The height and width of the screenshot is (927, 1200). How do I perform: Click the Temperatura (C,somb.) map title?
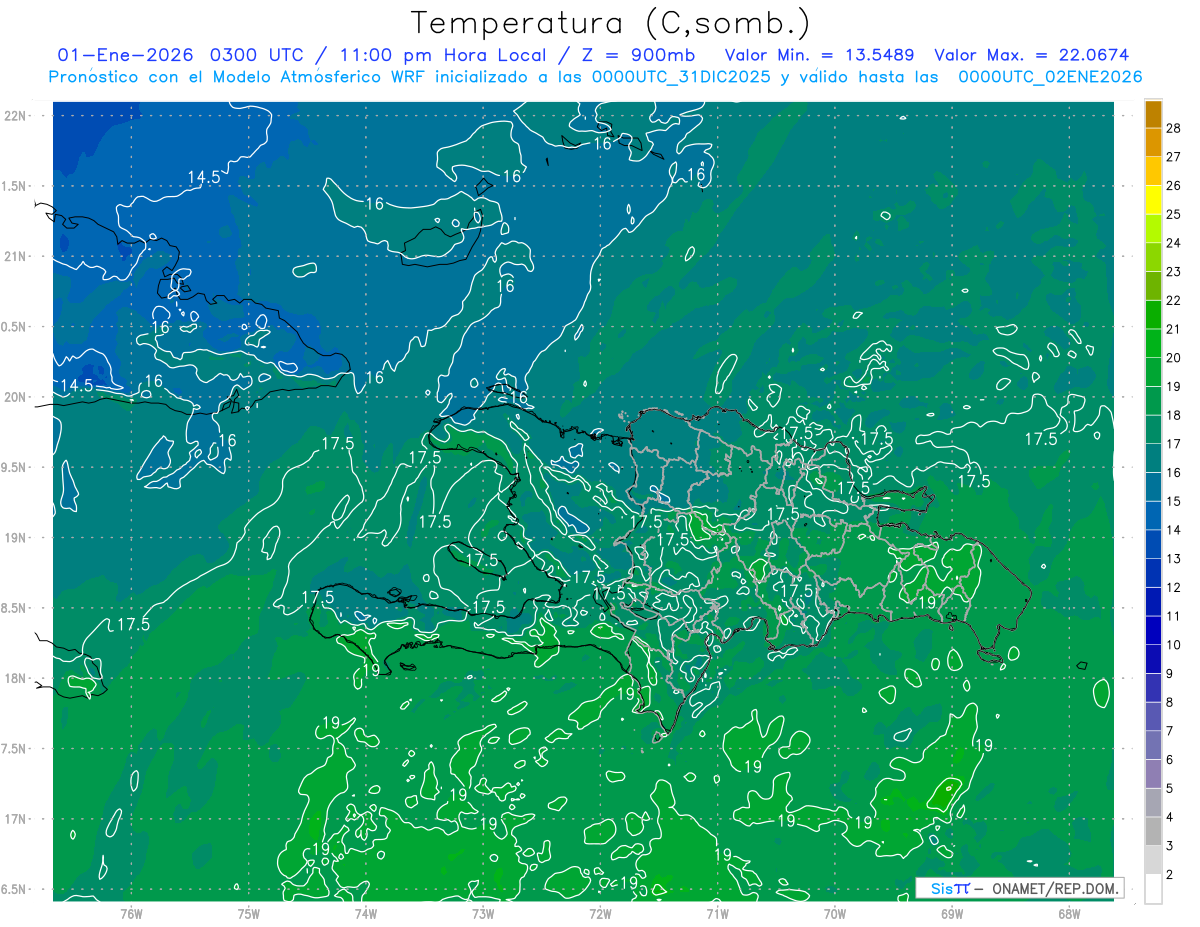[610, 22]
